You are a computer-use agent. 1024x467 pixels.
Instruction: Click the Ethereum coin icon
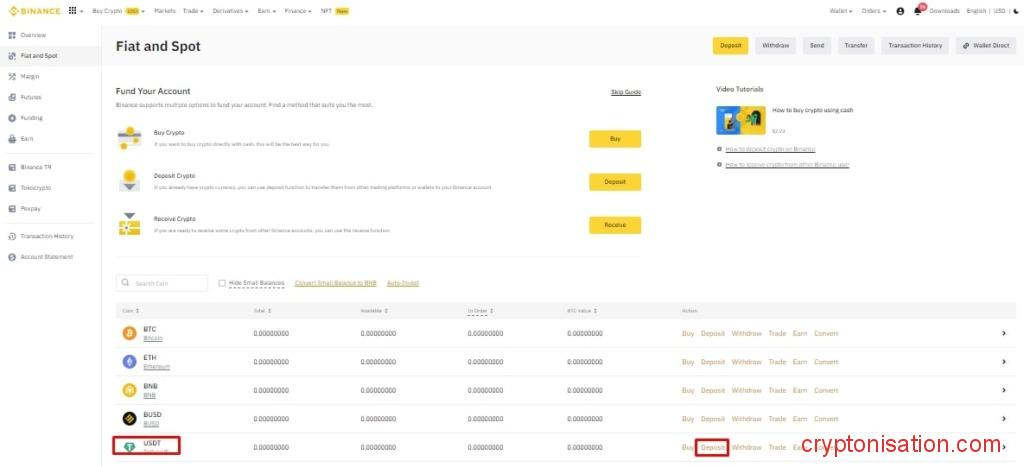129,361
